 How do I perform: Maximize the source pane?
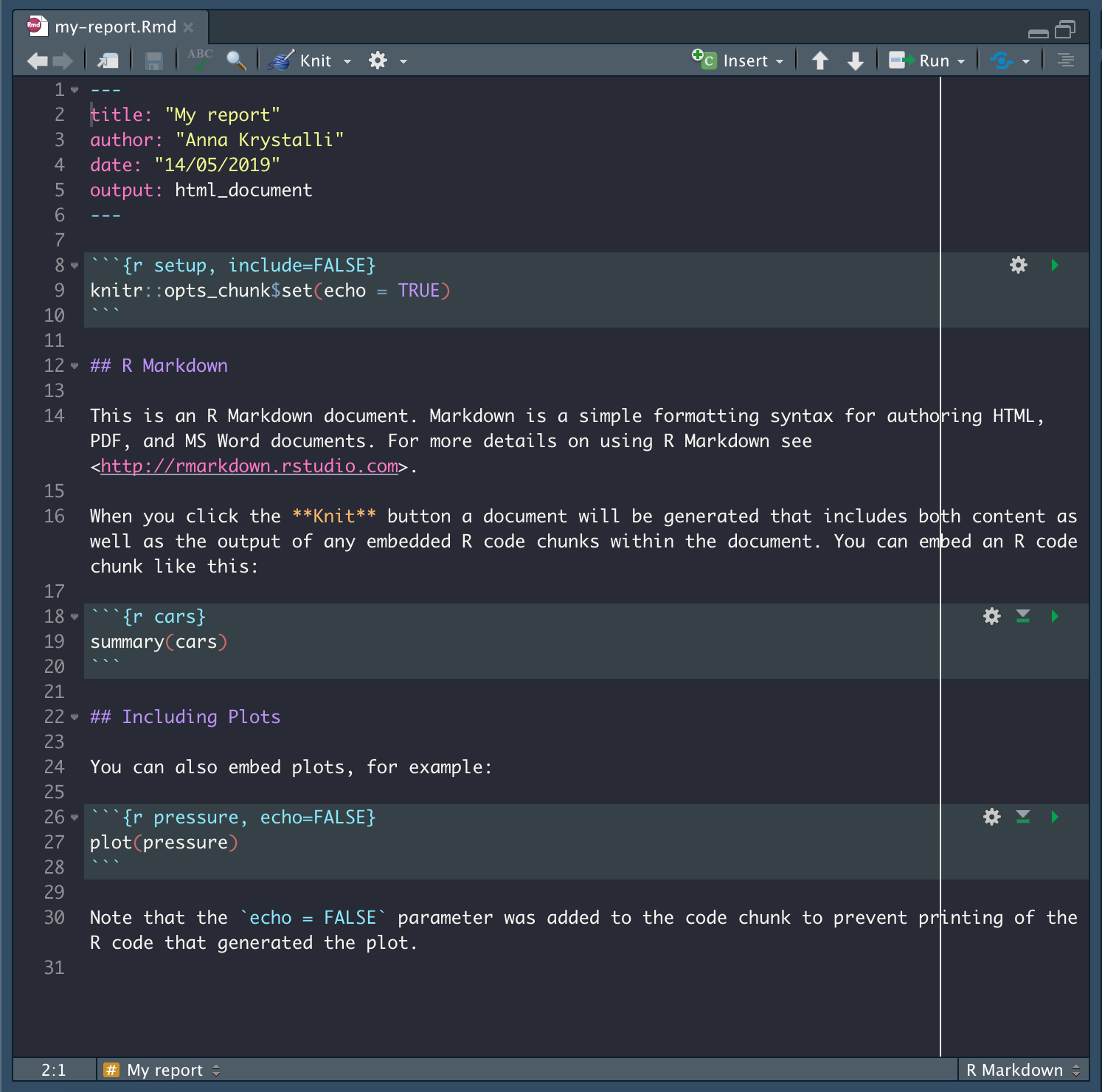[x=1065, y=29]
